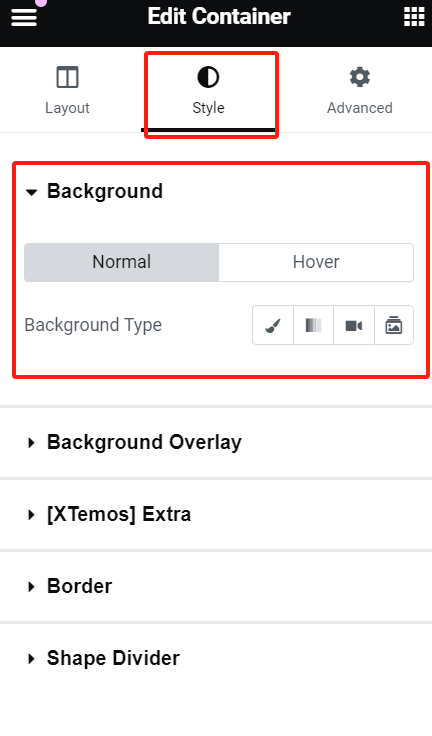Open the Advanced tab label
The height and width of the screenshot is (736, 432).
360,108
